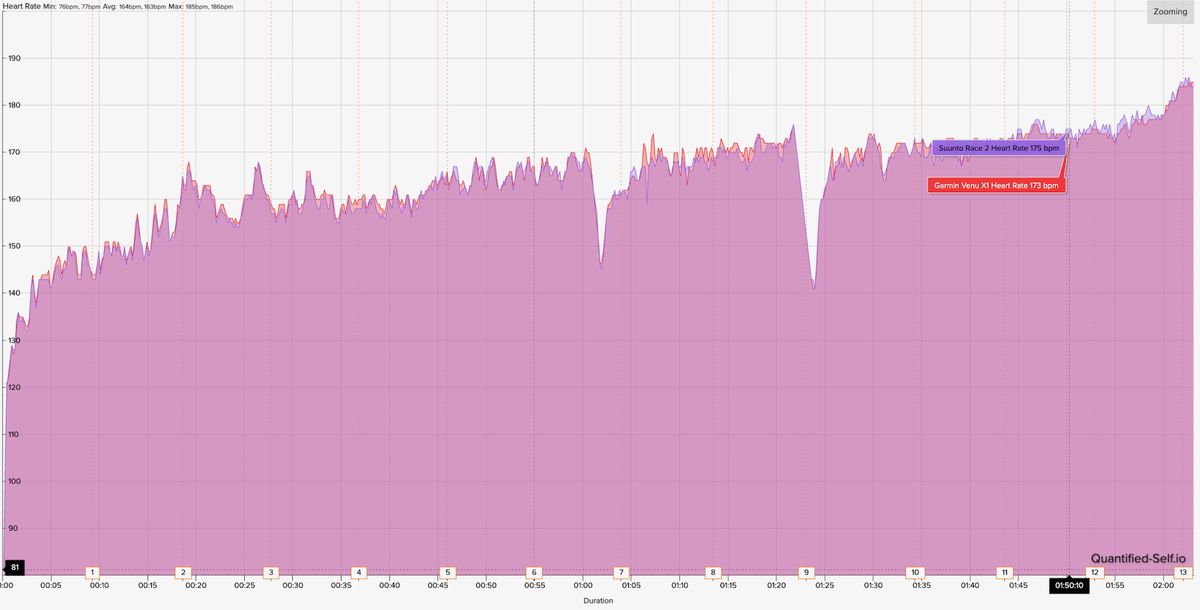Viewport: 1200px width, 610px height.
Task: Click the 160 y-axis label
Action: point(14,199)
